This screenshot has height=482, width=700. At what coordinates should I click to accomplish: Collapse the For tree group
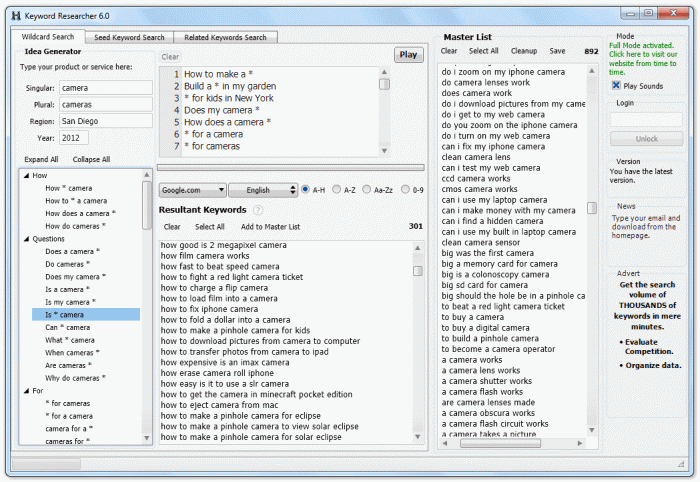pyautogui.click(x=26, y=391)
